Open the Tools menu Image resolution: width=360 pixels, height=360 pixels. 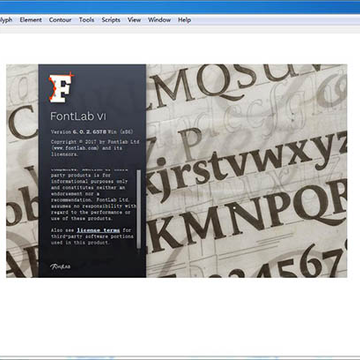(87, 20)
